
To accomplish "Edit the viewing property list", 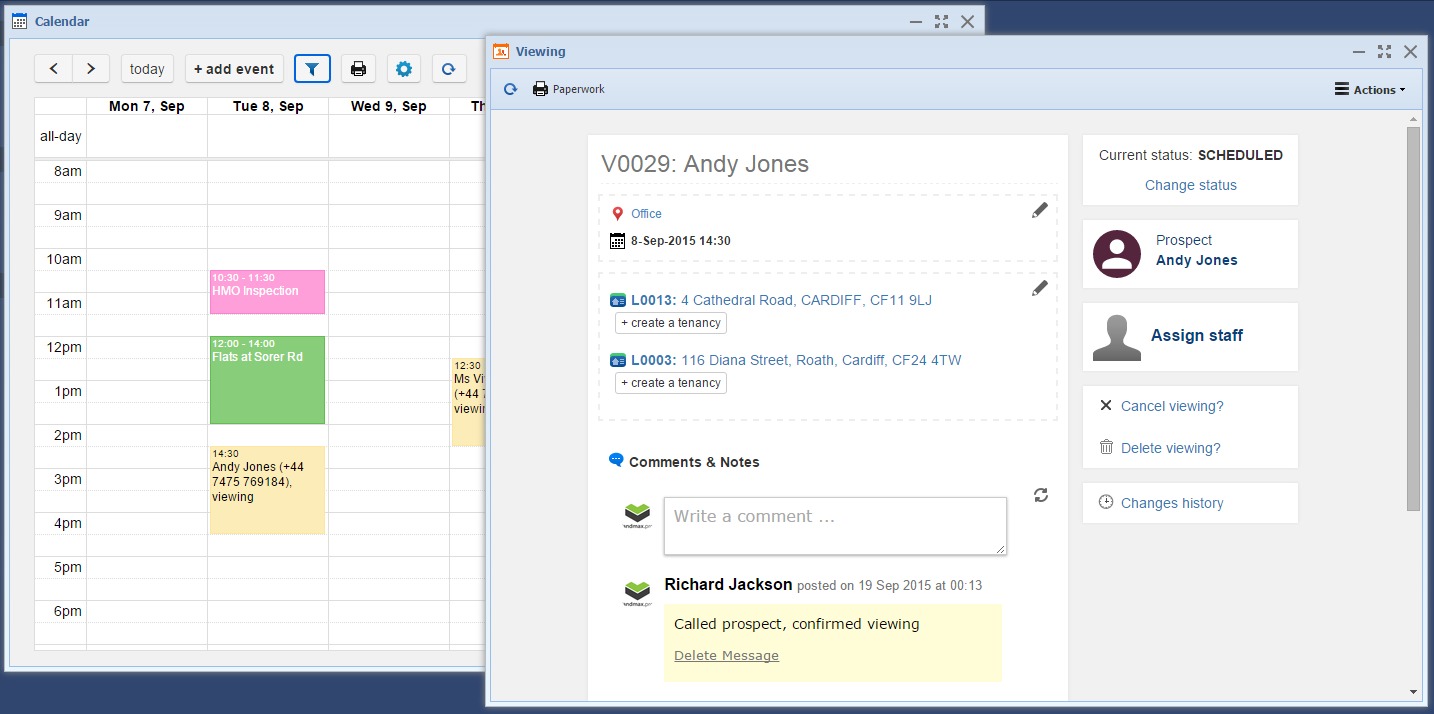I will click(1040, 288).
